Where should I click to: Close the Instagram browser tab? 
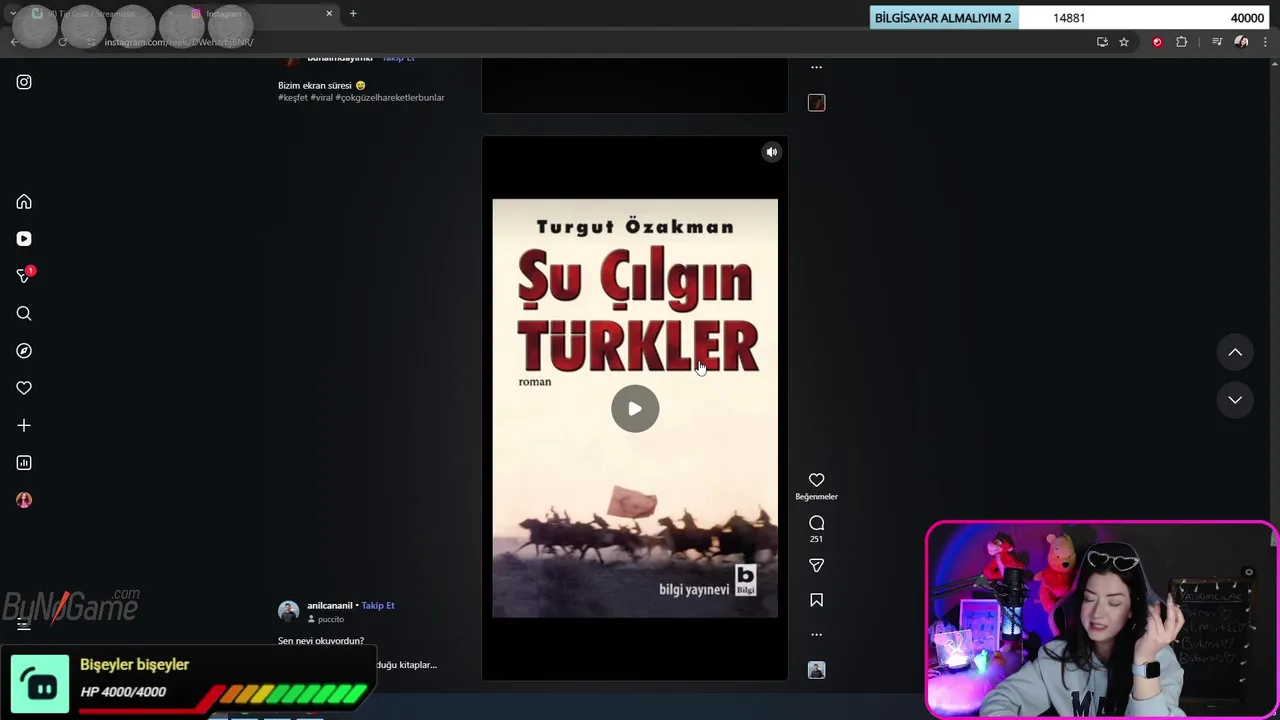(x=329, y=14)
